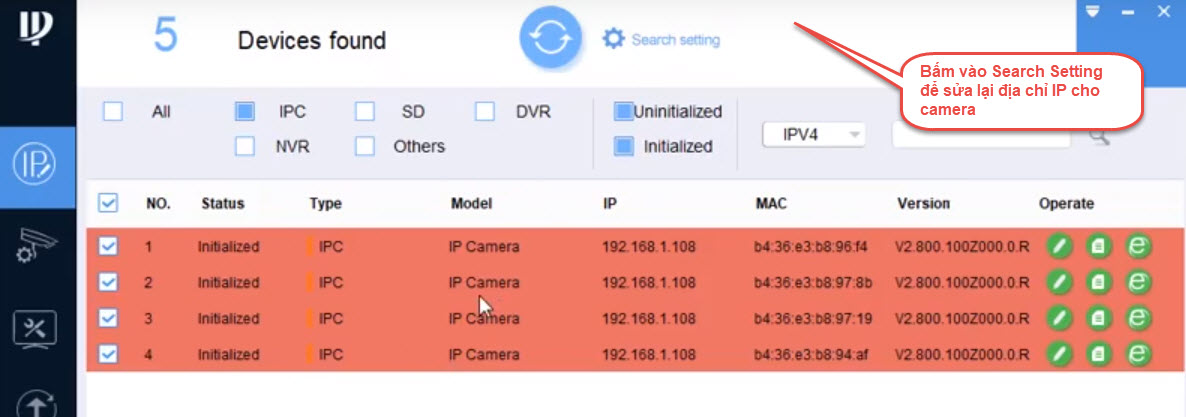Click IP Camera model in row 4
The width and height of the screenshot is (1186, 417).
(x=484, y=354)
